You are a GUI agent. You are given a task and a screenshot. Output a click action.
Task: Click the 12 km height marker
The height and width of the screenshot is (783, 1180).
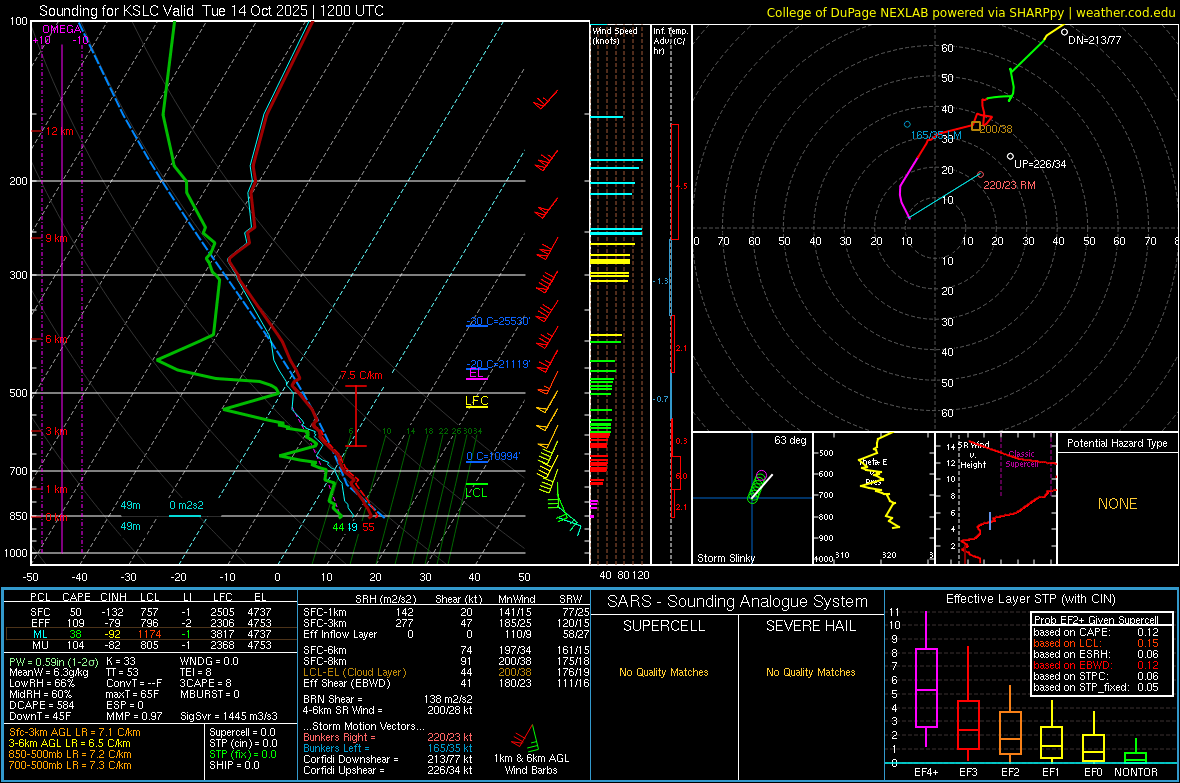pos(59,131)
